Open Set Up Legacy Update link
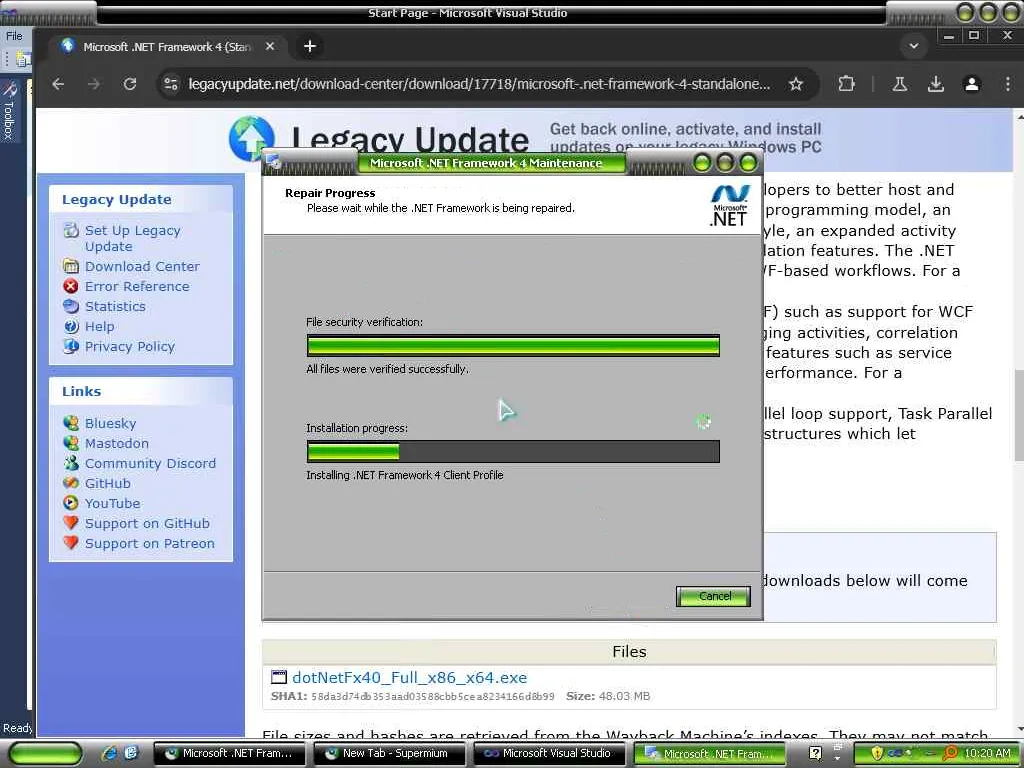This screenshot has width=1024, height=768. [x=133, y=238]
